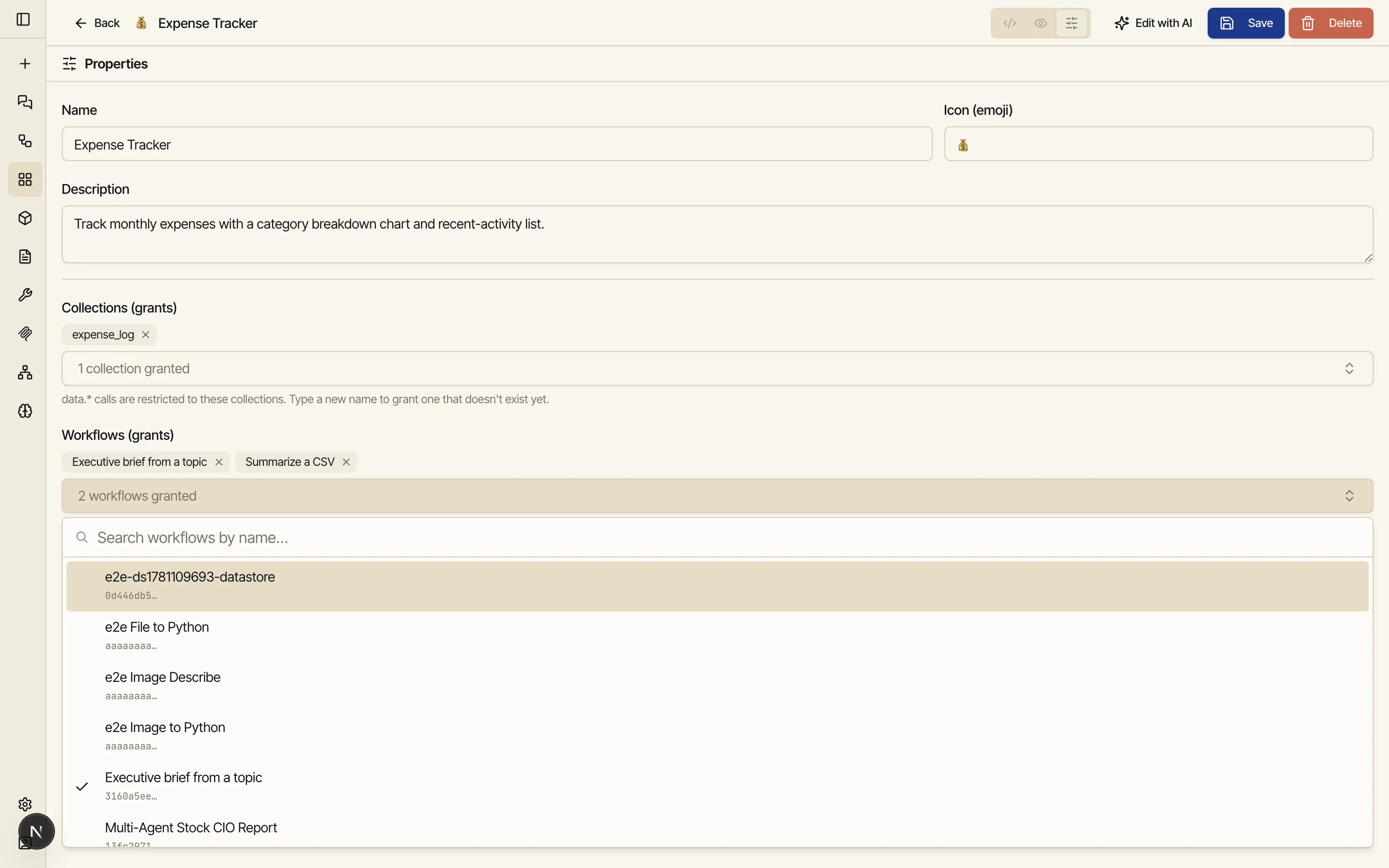Open the workflow shapes sidebar icon
Viewport: 1389px width, 868px height.
point(25,141)
